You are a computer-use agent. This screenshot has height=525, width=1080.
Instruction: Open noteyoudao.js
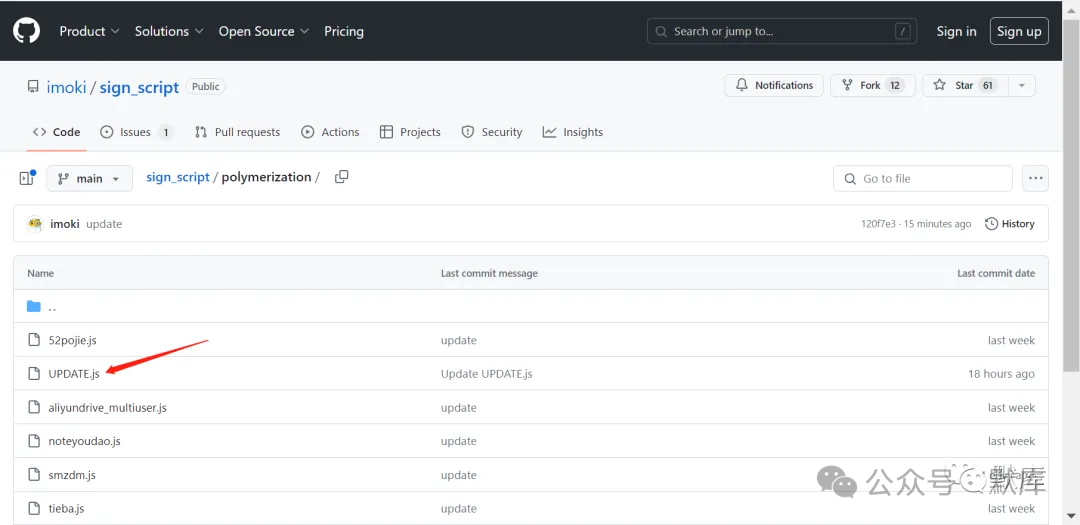click(85, 441)
